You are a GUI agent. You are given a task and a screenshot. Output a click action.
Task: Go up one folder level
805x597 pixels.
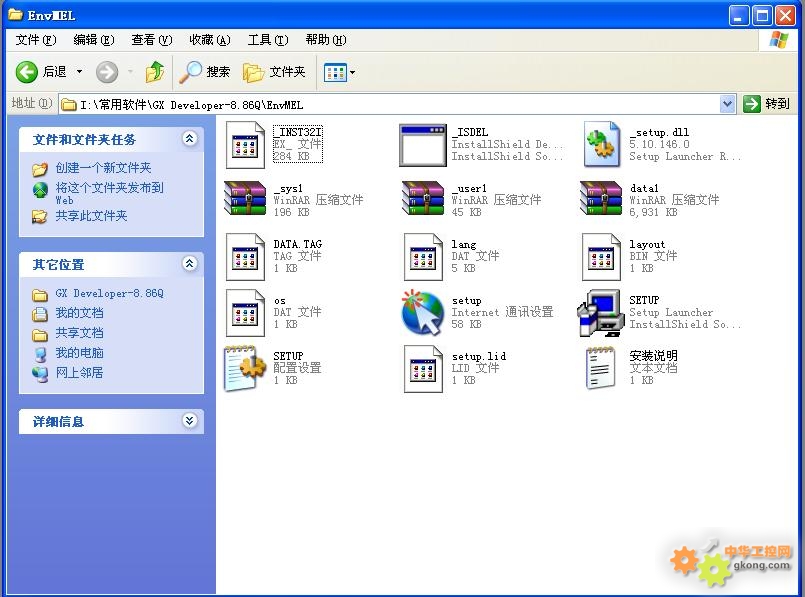tap(155, 72)
